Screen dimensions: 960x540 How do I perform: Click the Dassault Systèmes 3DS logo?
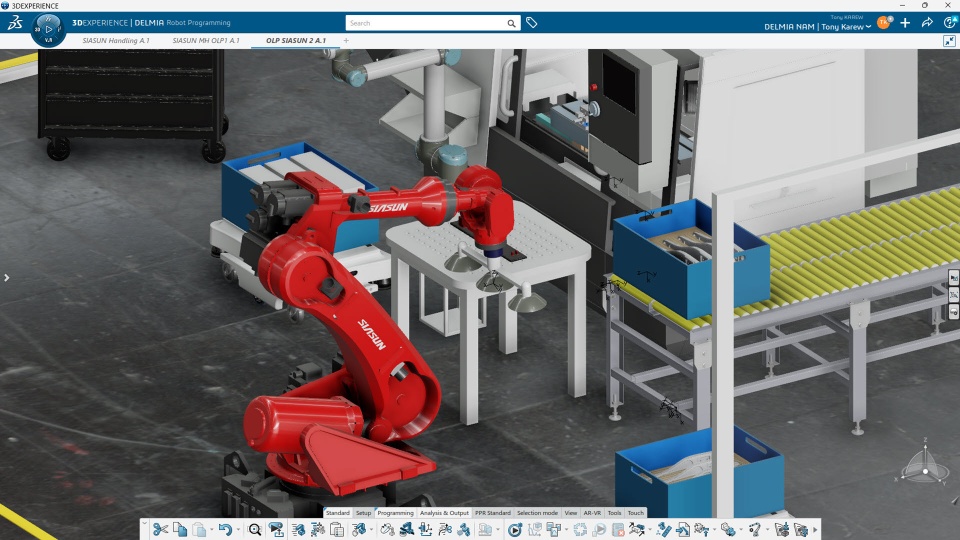pyautogui.click(x=15, y=23)
